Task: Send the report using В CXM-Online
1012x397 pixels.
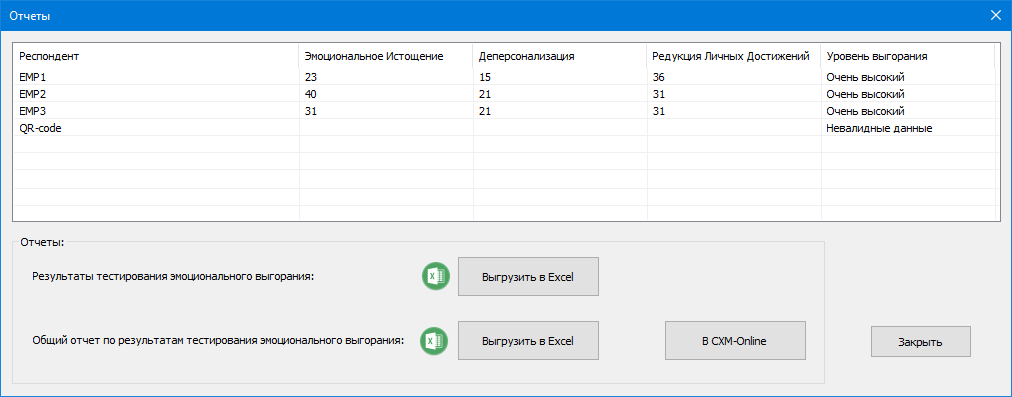Action: [735, 341]
